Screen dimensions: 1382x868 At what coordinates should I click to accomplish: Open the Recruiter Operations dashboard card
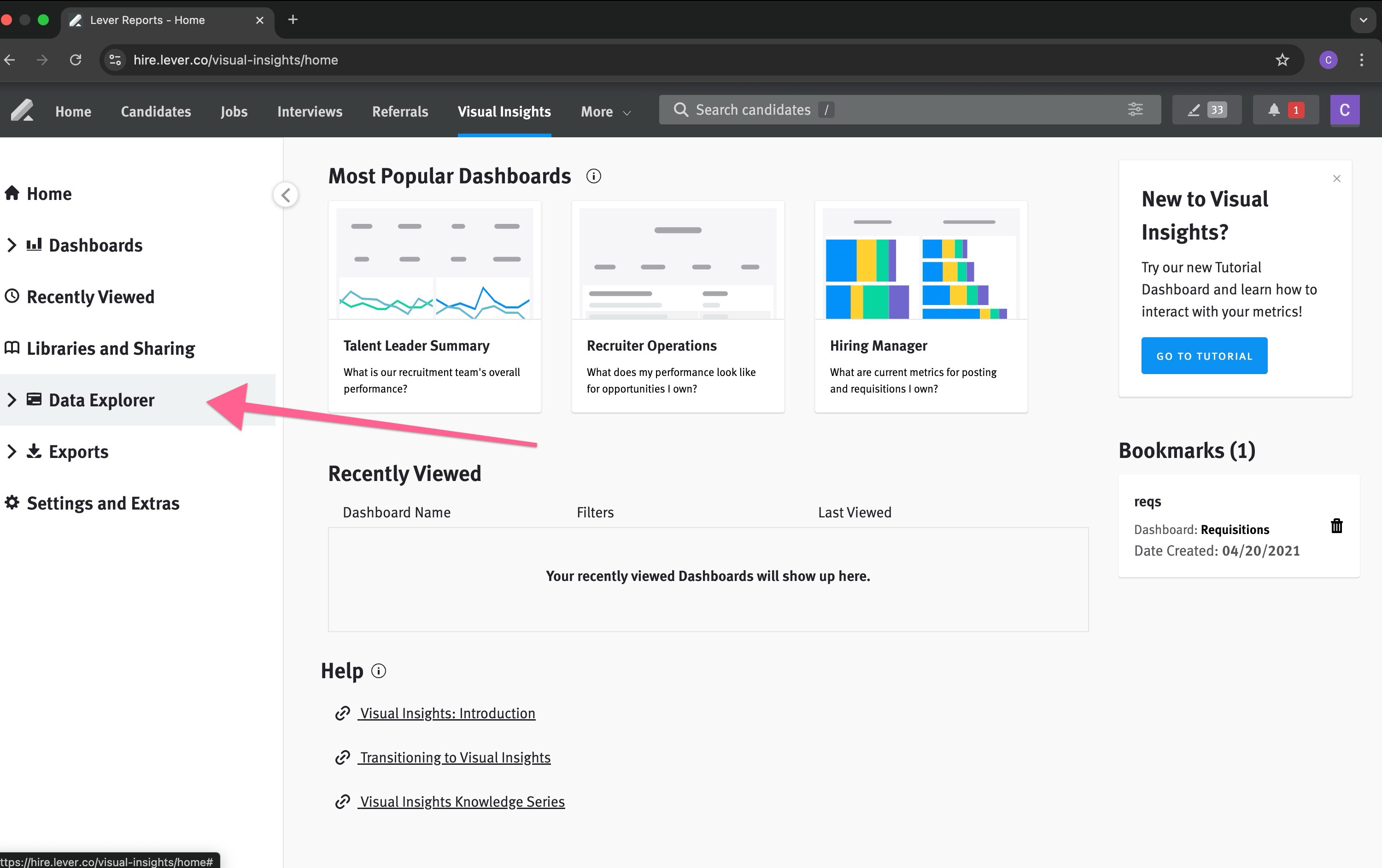pyautogui.click(x=678, y=306)
